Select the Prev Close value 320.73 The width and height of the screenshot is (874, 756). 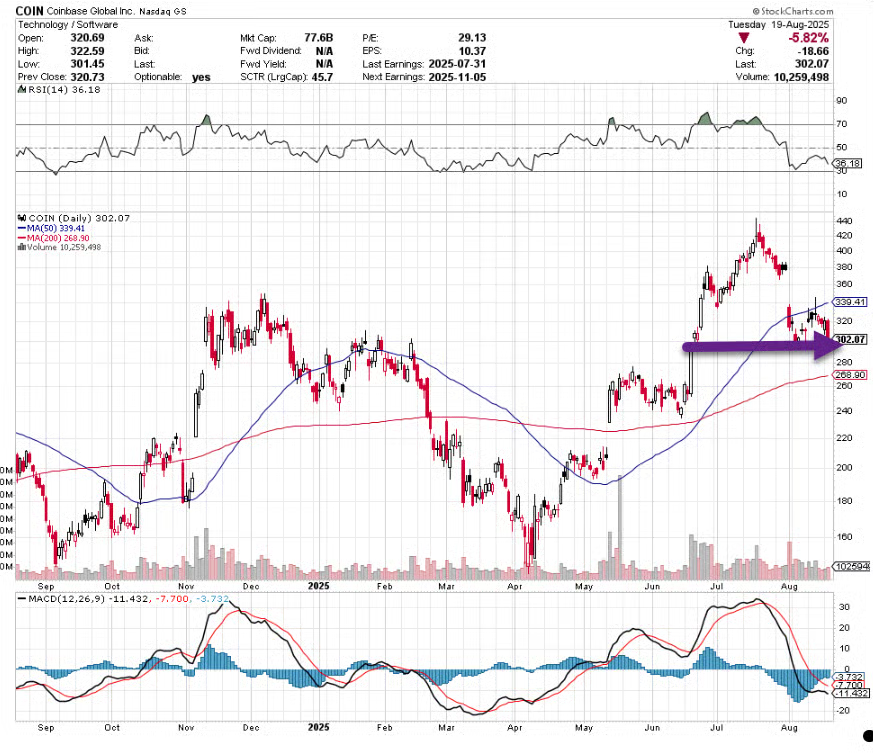(x=87, y=77)
